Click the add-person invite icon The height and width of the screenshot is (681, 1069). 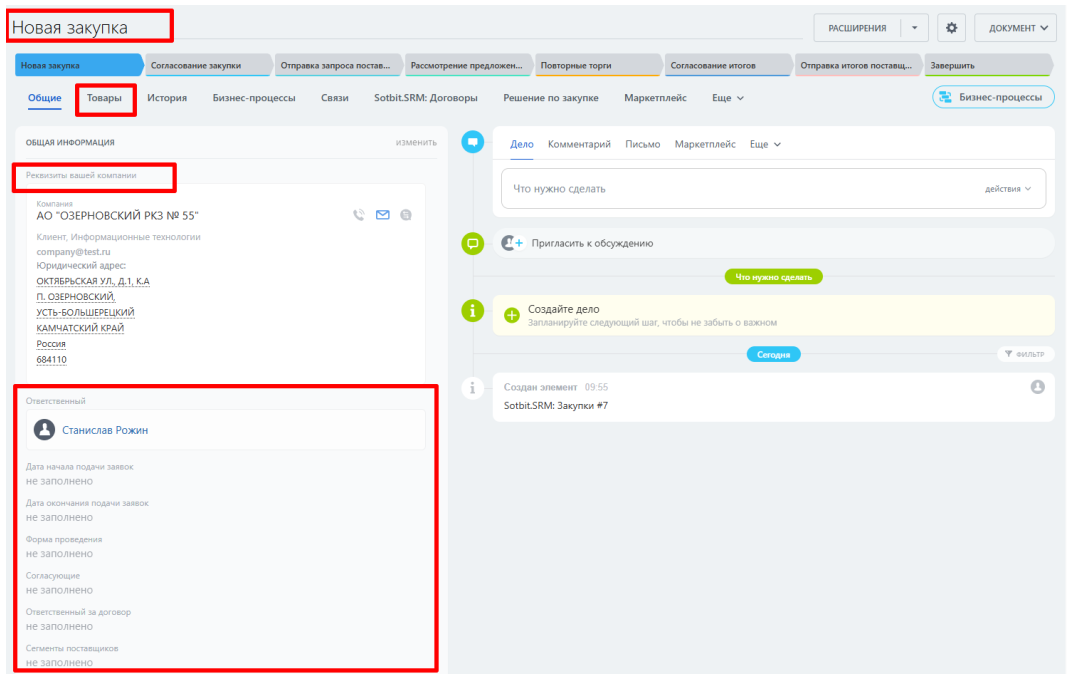point(513,243)
